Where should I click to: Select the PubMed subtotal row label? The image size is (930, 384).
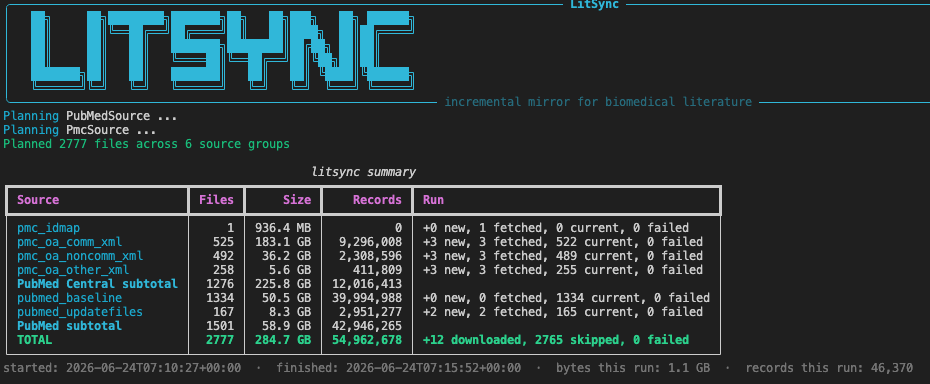[69, 326]
